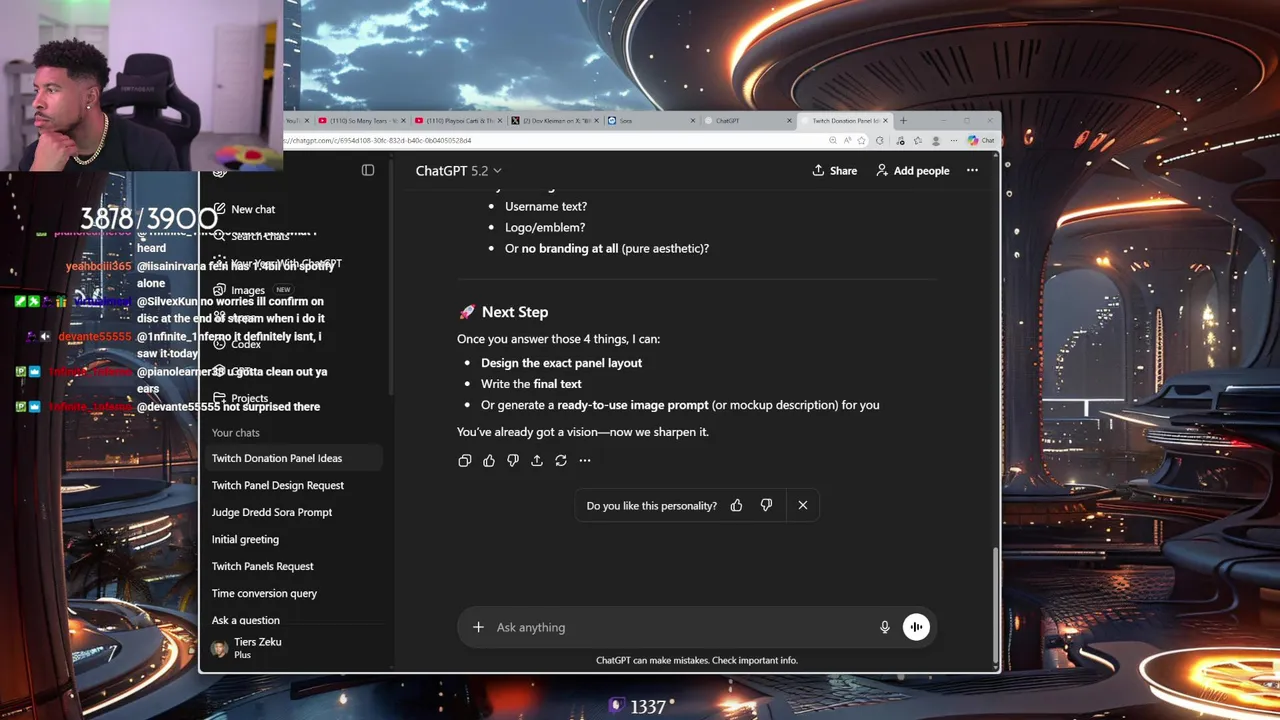
Task: Switch to the Playboi Carti YouTube tab
Action: pyautogui.click(x=457, y=121)
